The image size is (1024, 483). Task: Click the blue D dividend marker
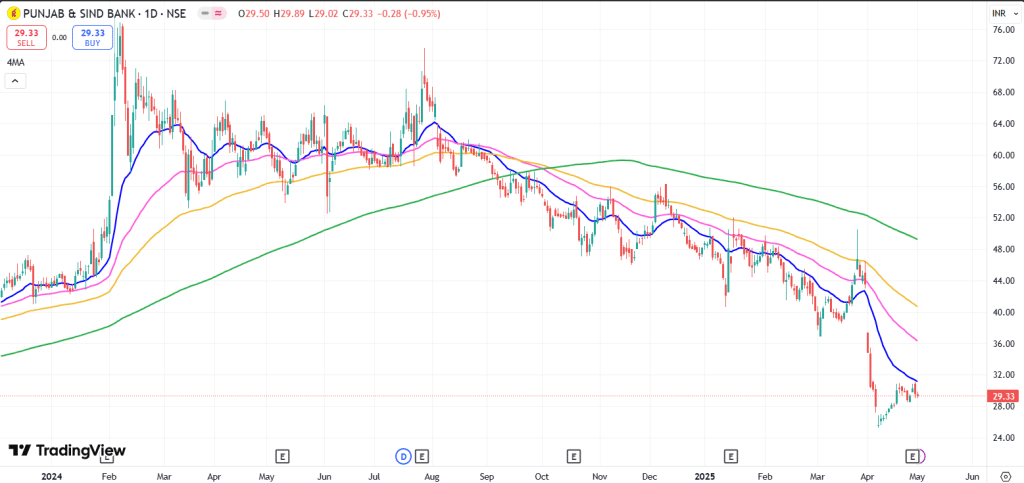pos(404,456)
